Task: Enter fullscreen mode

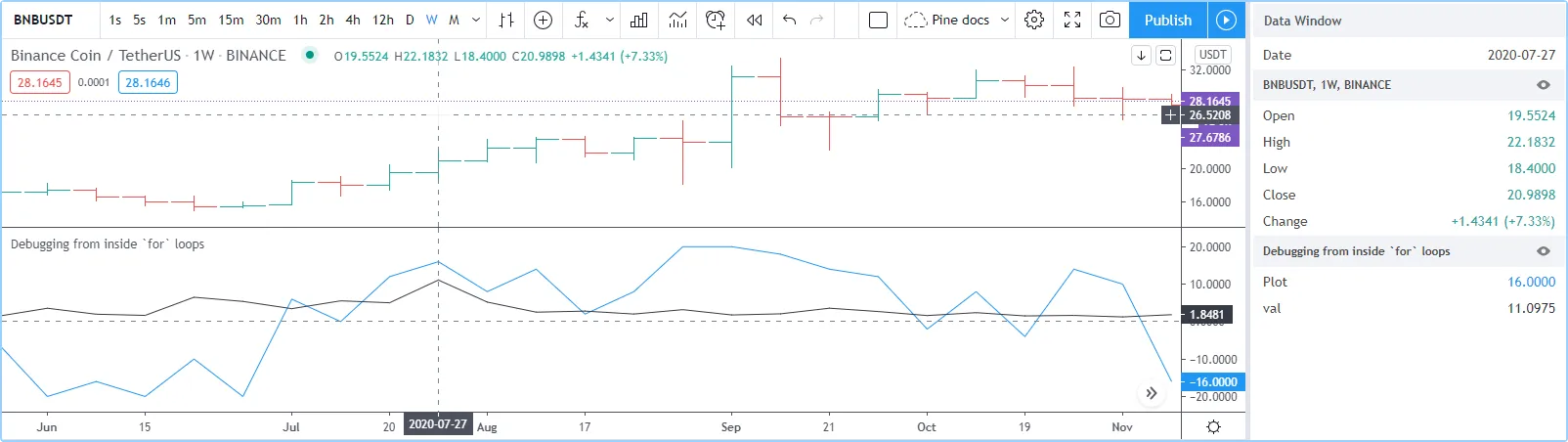Action: click(1072, 20)
